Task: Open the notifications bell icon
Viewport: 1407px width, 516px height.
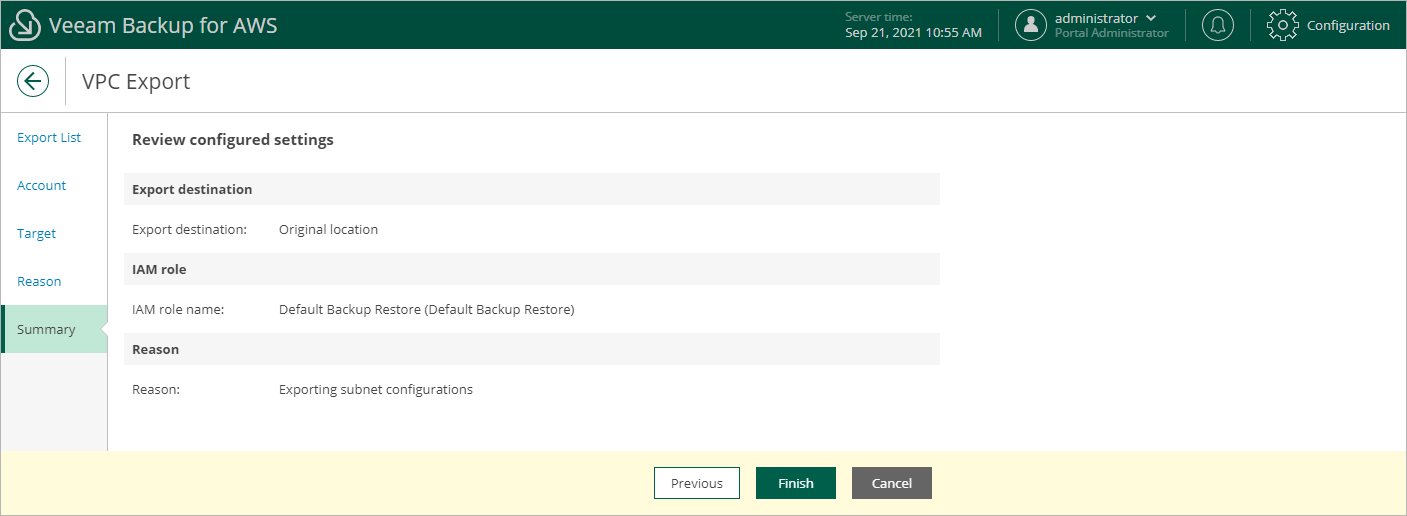Action: pyautogui.click(x=1217, y=25)
